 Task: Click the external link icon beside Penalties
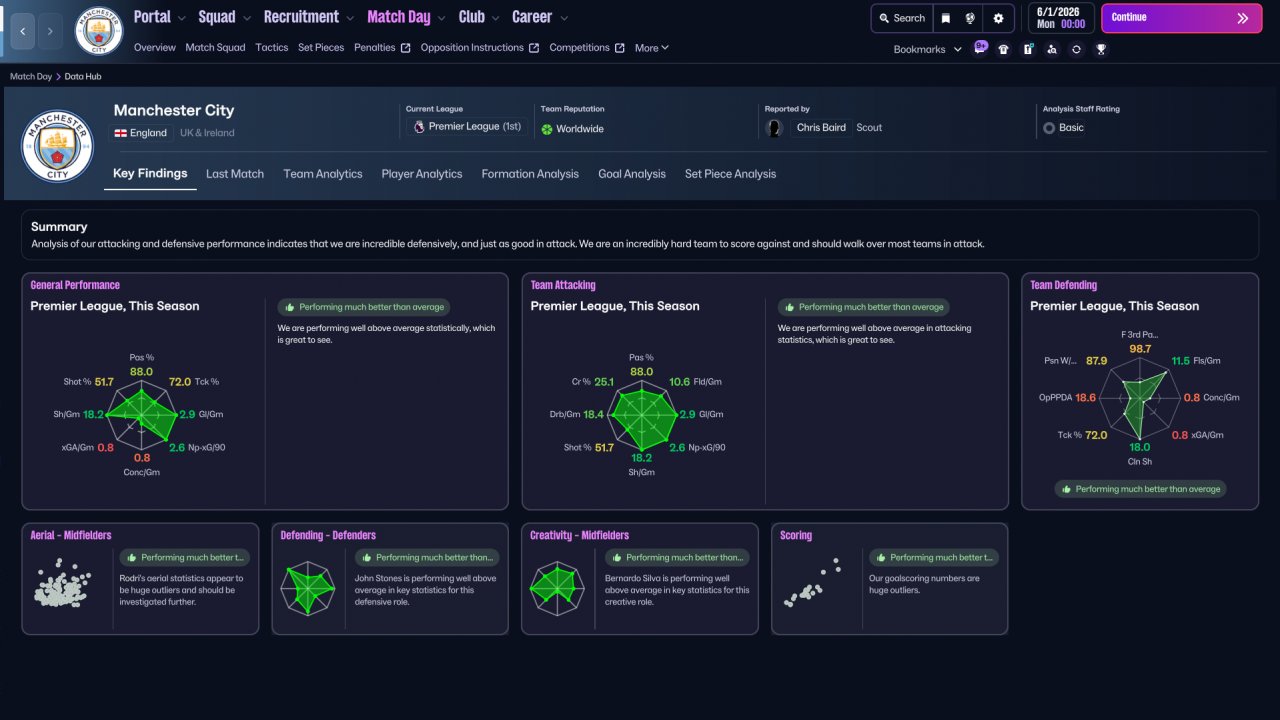coord(406,48)
